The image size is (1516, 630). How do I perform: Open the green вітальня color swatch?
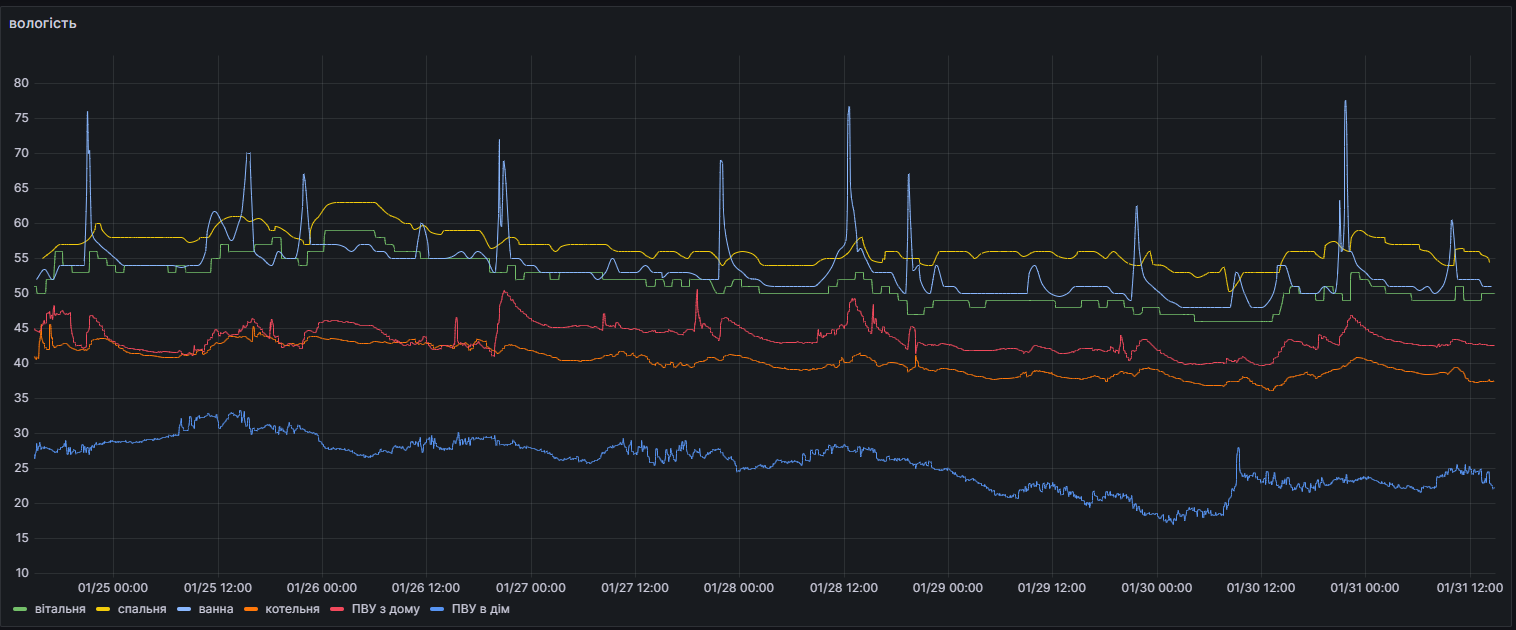(x=21, y=609)
